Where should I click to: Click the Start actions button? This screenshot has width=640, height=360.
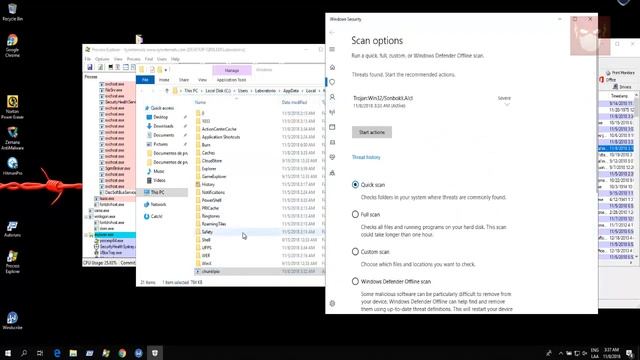click(x=371, y=132)
